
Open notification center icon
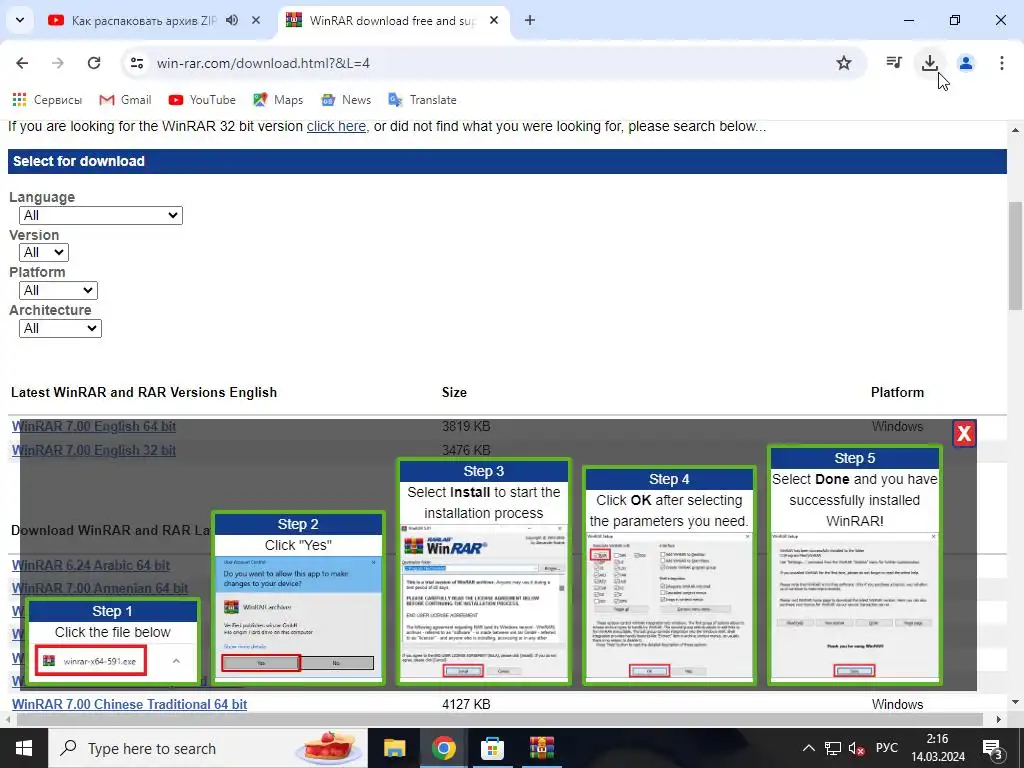pyautogui.click(x=993, y=748)
